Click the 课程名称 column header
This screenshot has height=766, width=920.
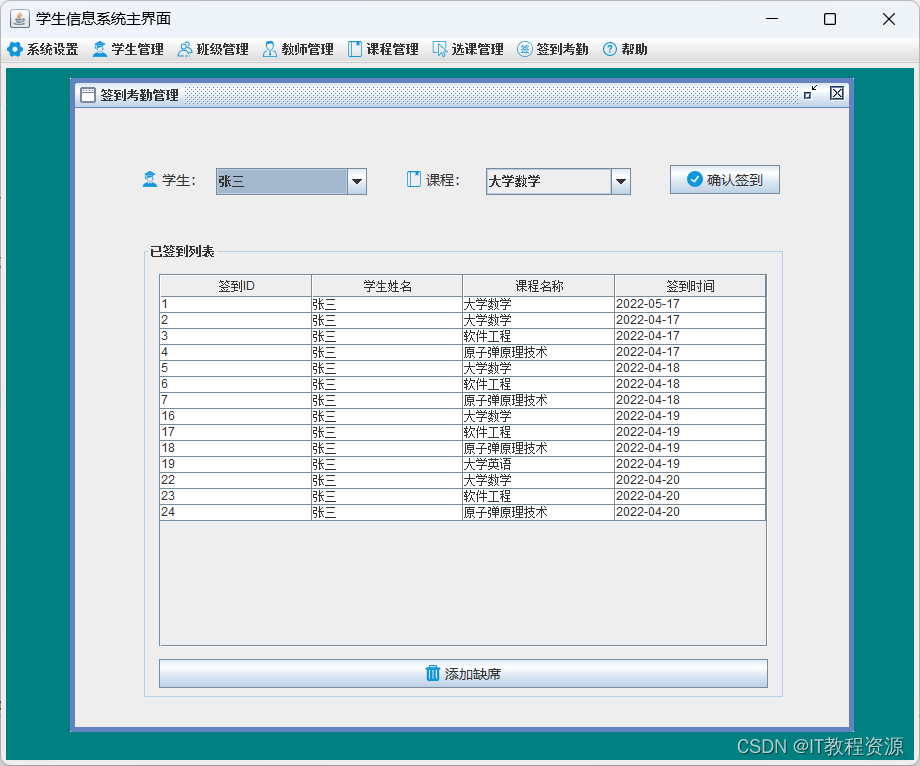pyautogui.click(x=539, y=286)
